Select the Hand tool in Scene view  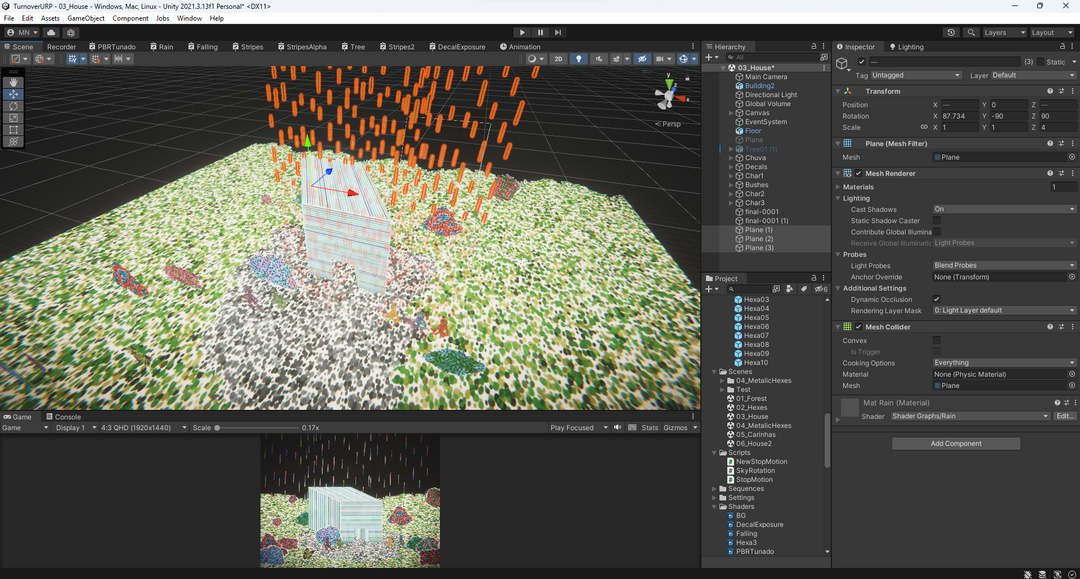(13, 82)
